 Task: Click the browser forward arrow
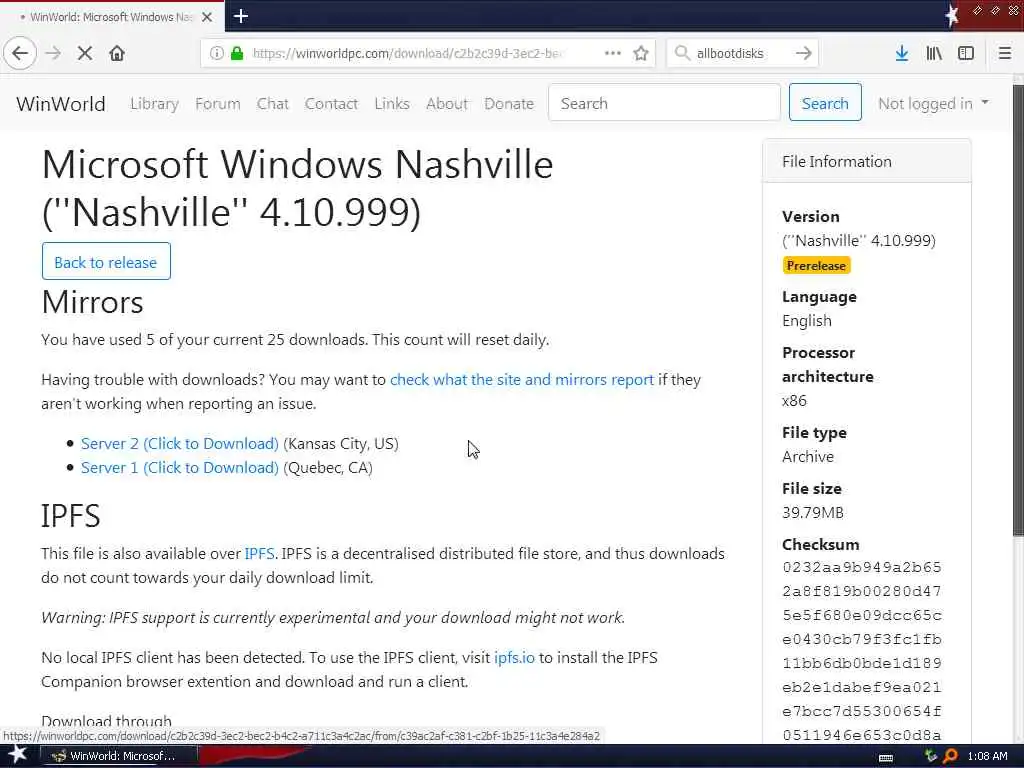54,53
